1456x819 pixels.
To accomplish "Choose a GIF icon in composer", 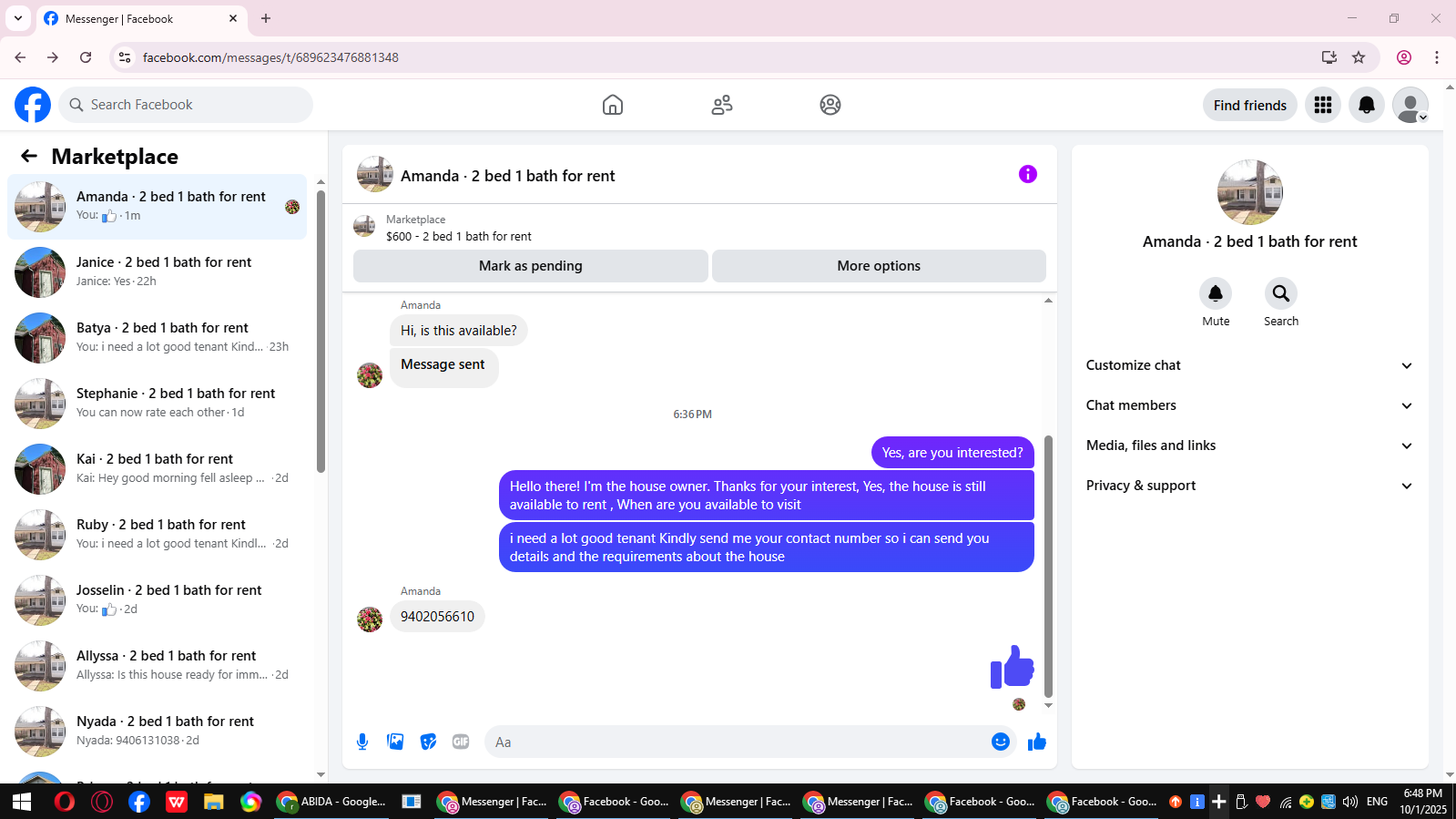I will click(x=461, y=742).
